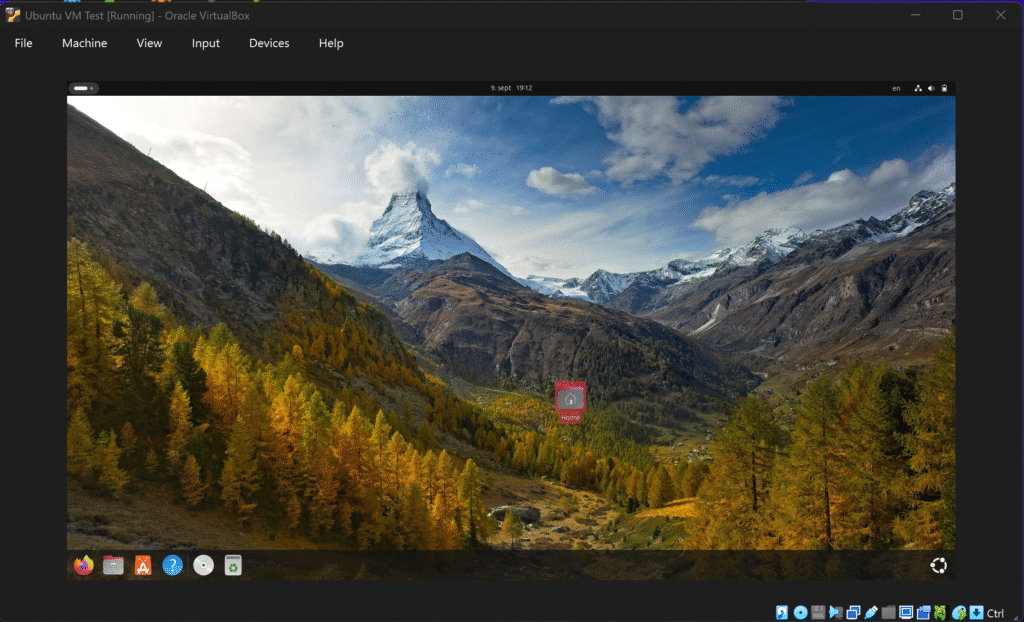This screenshot has height=622, width=1024.
Task: Click the audio indicator in VirtualBox status bar
Action: 834,612
